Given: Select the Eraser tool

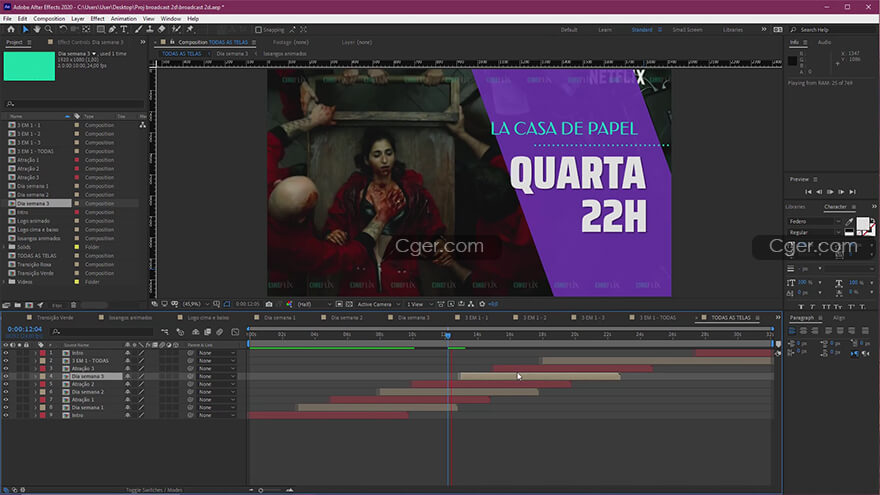Looking at the screenshot, I should 162,29.
